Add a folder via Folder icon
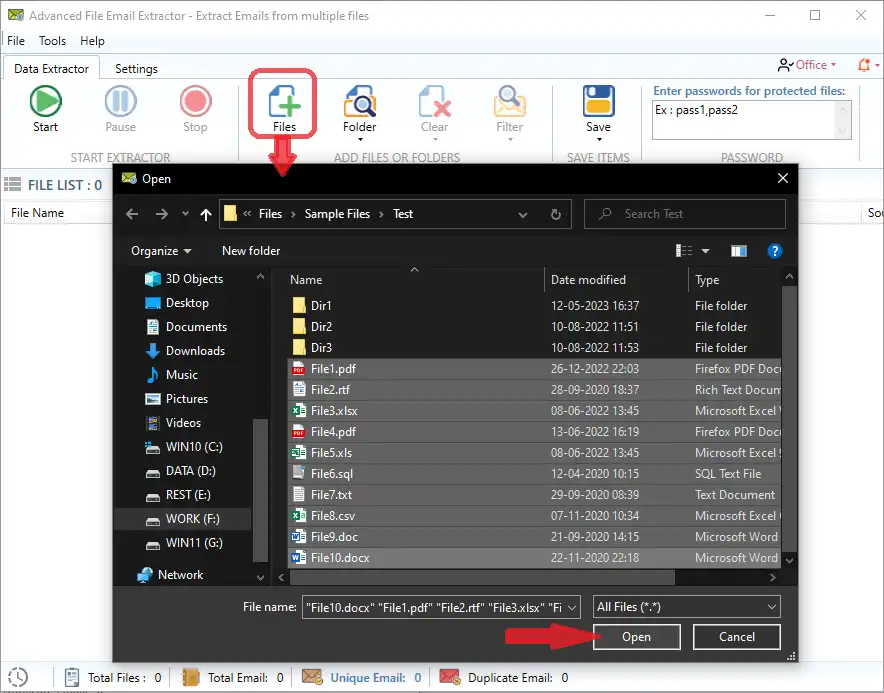 click(359, 109)
